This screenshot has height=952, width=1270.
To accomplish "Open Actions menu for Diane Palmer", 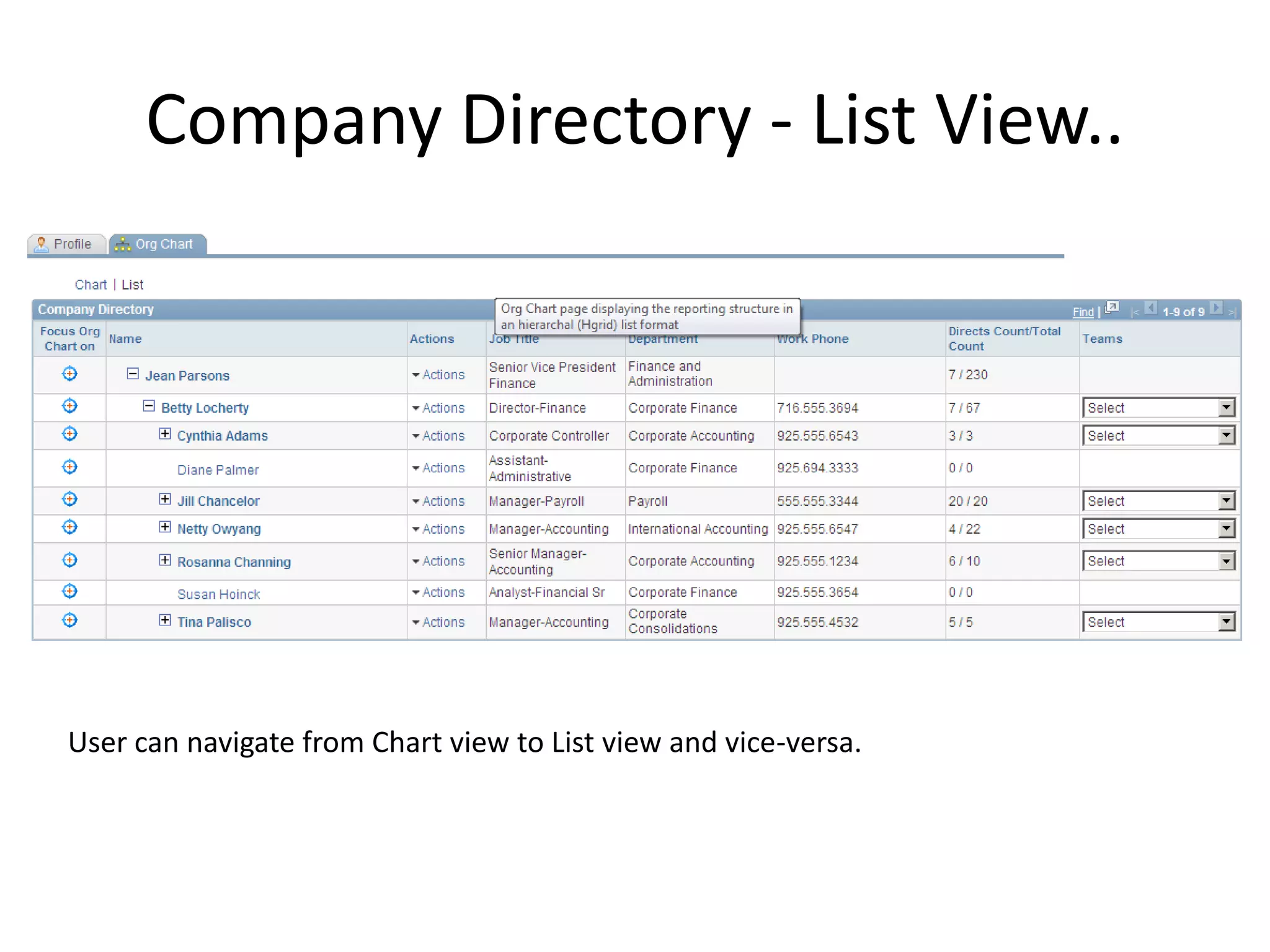I will coord(438,468).
